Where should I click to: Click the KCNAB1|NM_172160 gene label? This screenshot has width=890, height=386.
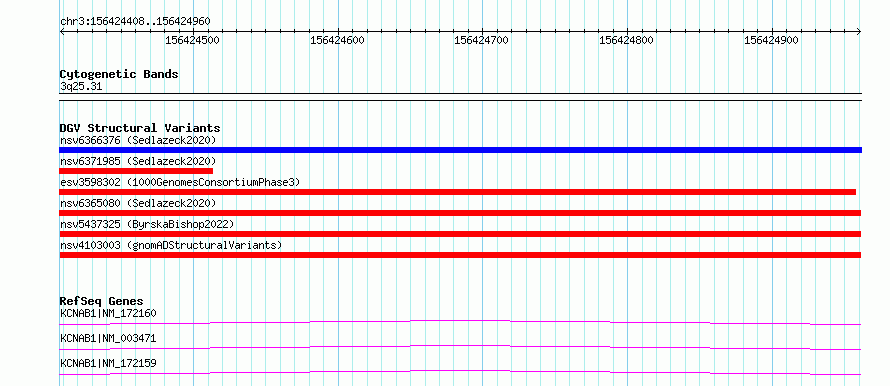click(x=108, y=313)
